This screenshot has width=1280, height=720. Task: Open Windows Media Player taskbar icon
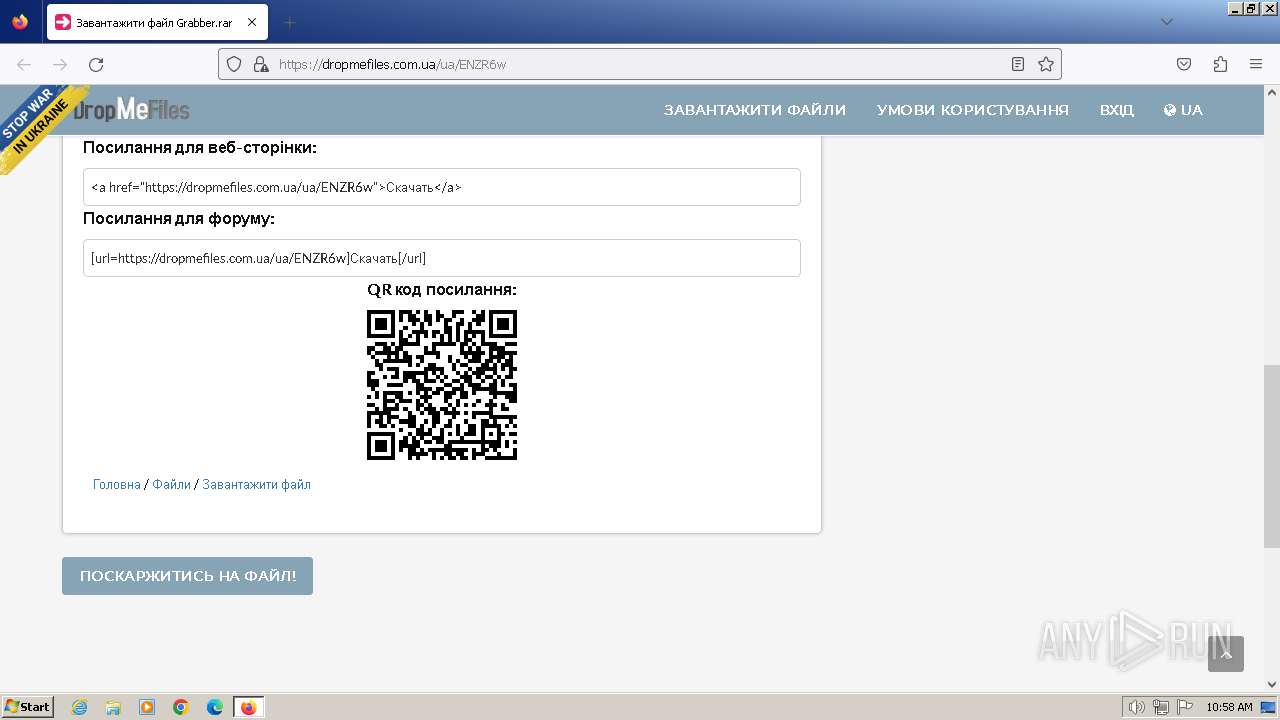[x=147, y=707]
